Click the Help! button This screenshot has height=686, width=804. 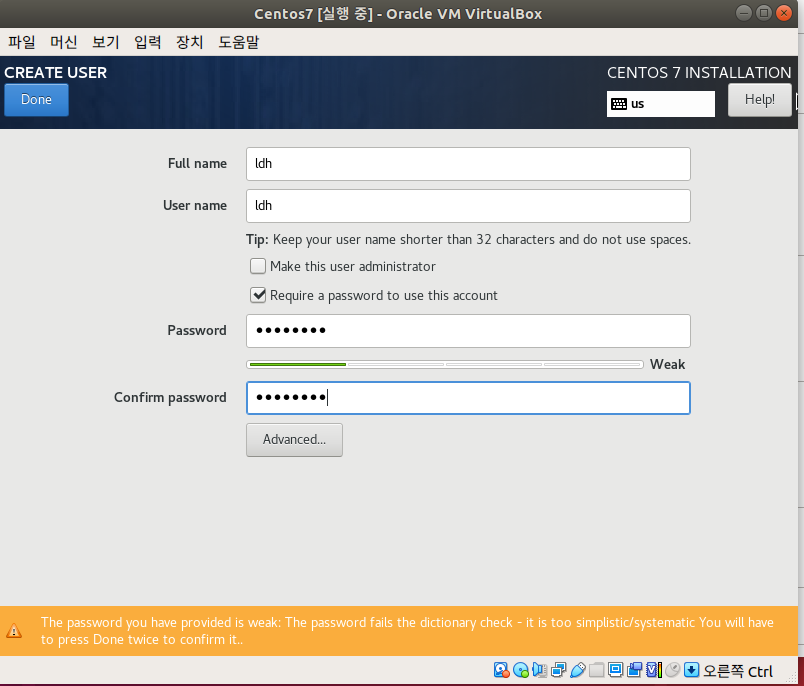click(x=759, y=100)
